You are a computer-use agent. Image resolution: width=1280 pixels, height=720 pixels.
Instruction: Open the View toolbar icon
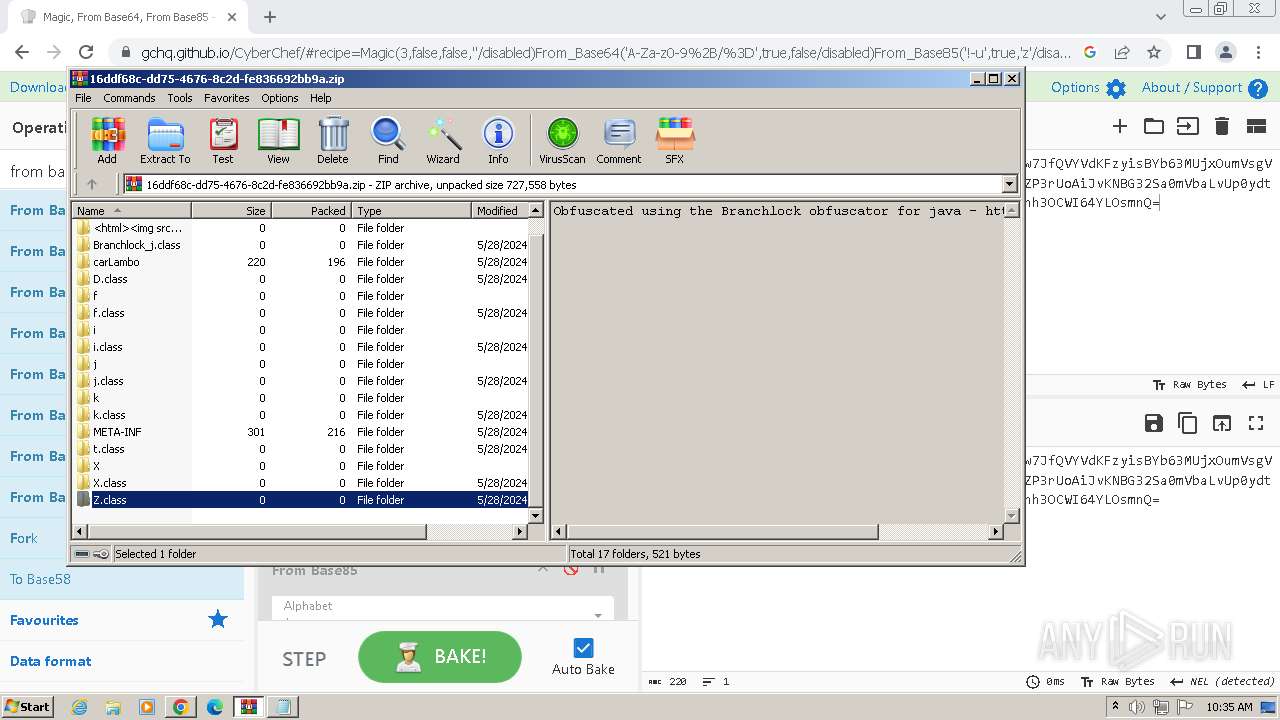[x=278, y=140]
